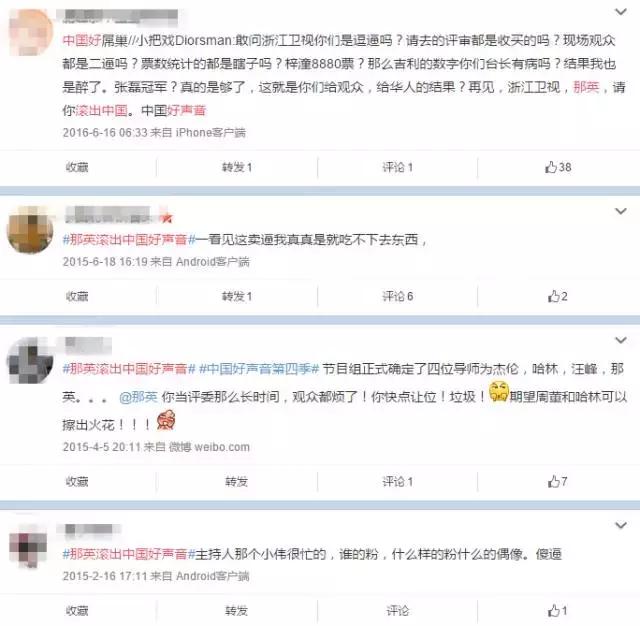Image resolution: width=640 pixels, height=626 pixels.
Task: Expand third post's options chevron
Action: pos(621,340)
